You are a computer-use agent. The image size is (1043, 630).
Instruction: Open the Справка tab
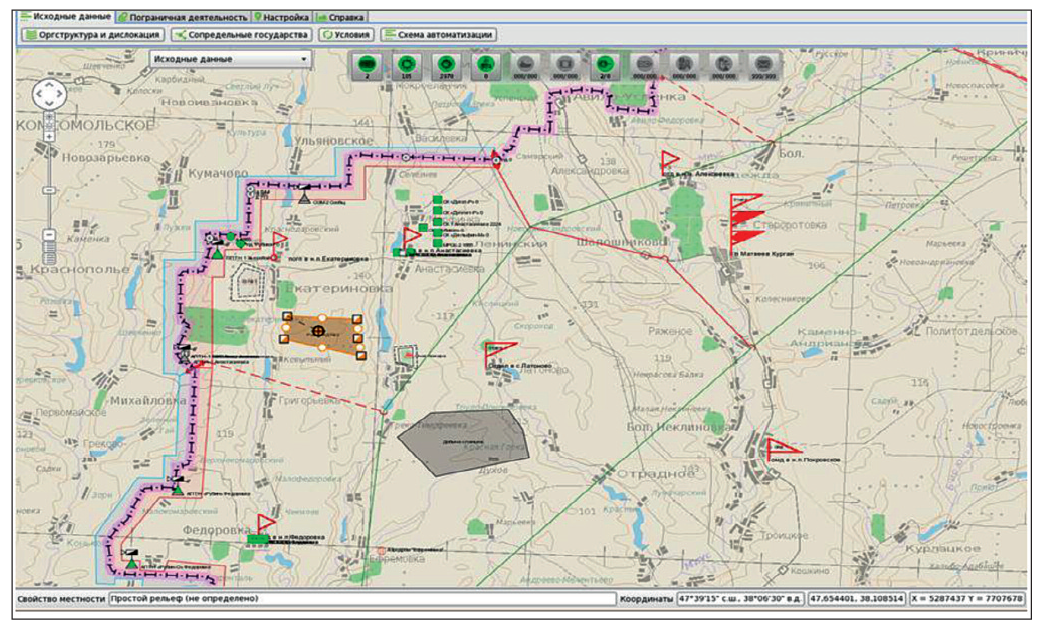click(x=340, y=17)
